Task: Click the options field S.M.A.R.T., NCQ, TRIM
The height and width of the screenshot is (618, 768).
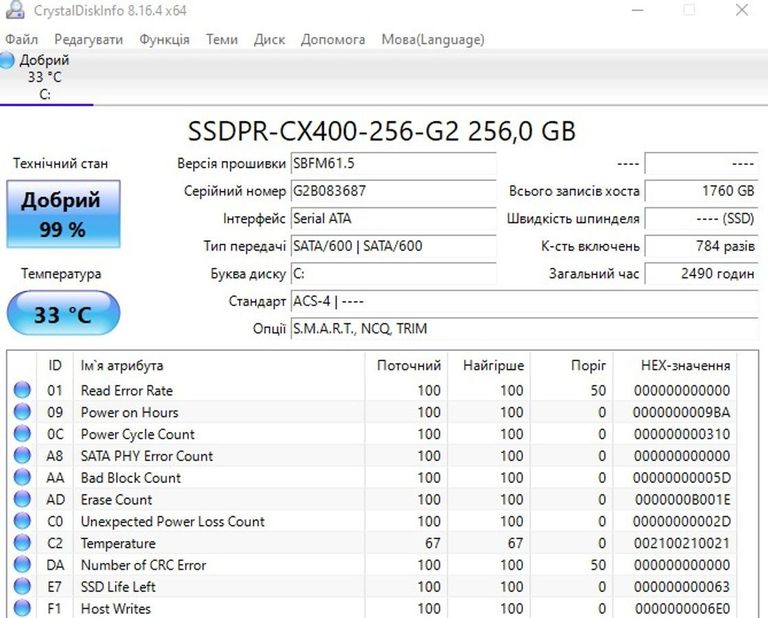Action: point(525,329)
